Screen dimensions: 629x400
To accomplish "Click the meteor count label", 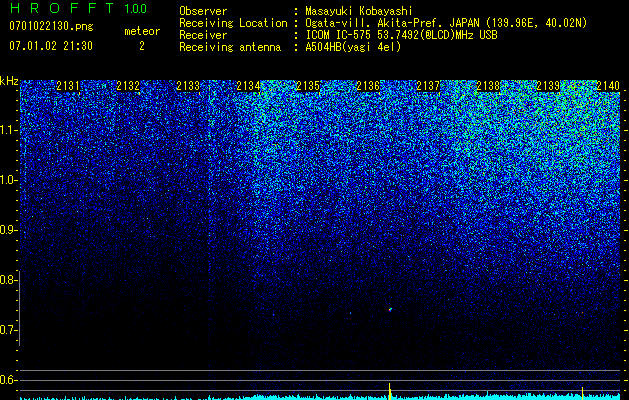I will tap(142, 31).
